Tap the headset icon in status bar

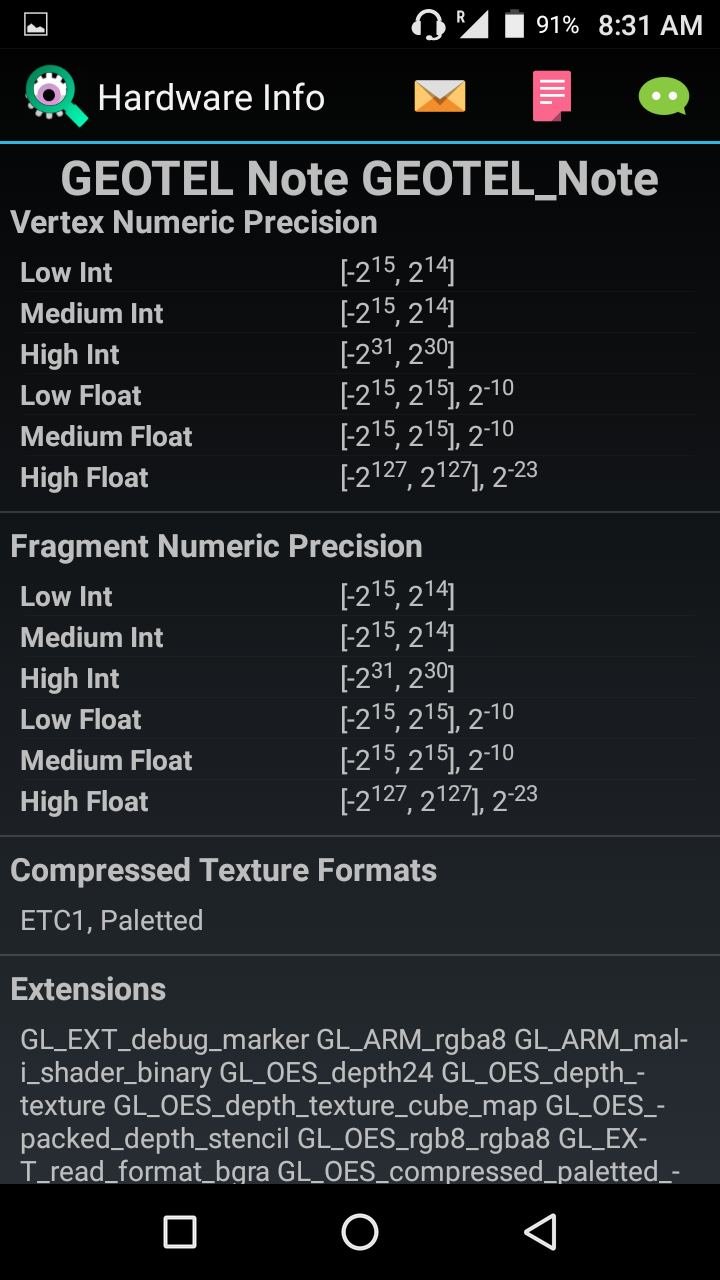click(428, 25)
